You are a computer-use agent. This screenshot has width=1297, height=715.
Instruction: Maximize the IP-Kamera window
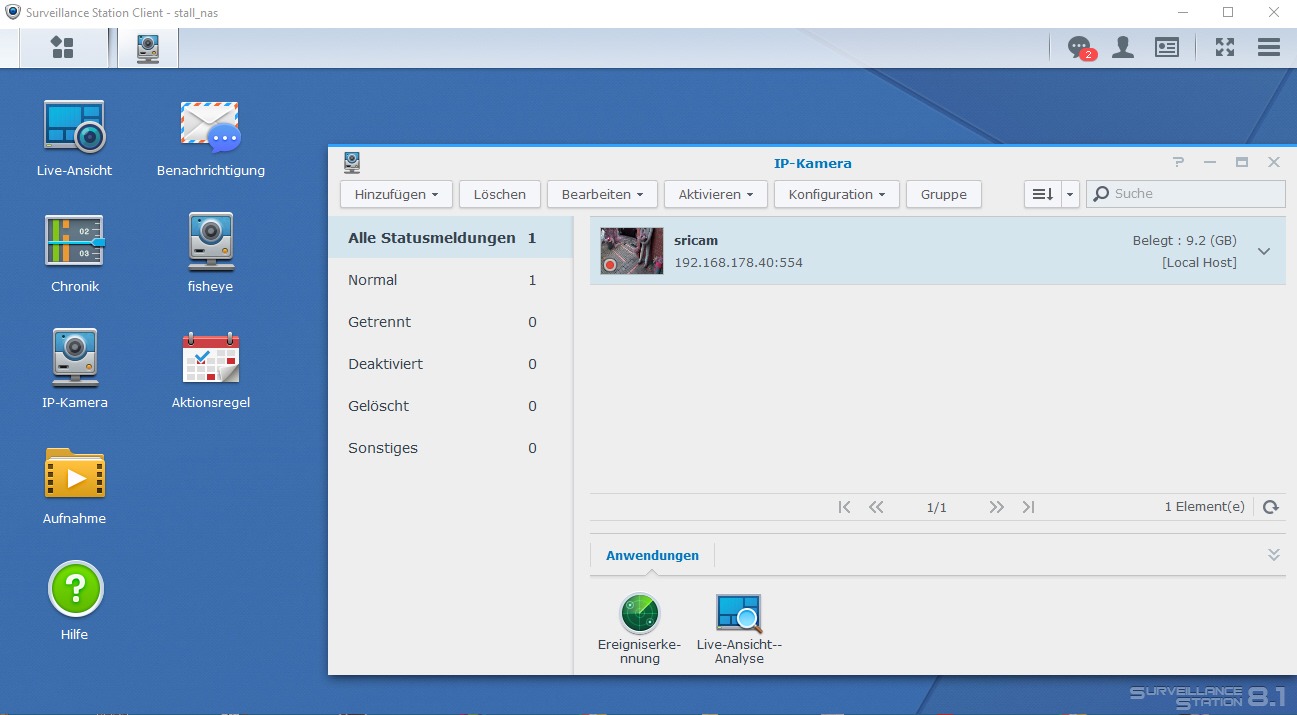[x=1242, y=162]
